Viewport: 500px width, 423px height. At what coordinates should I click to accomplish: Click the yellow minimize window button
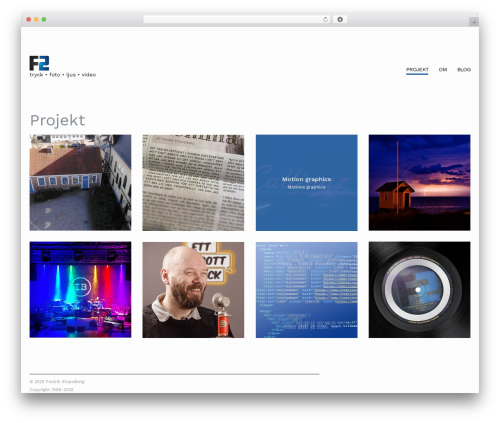(36, 19)
